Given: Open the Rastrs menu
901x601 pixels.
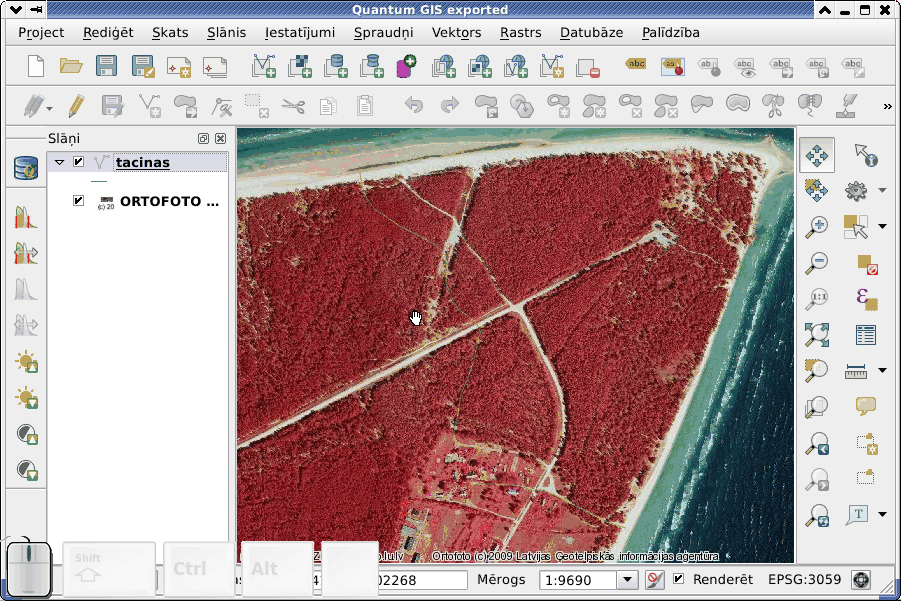Looking at the screenshot, I should click(x=521, y=33).
